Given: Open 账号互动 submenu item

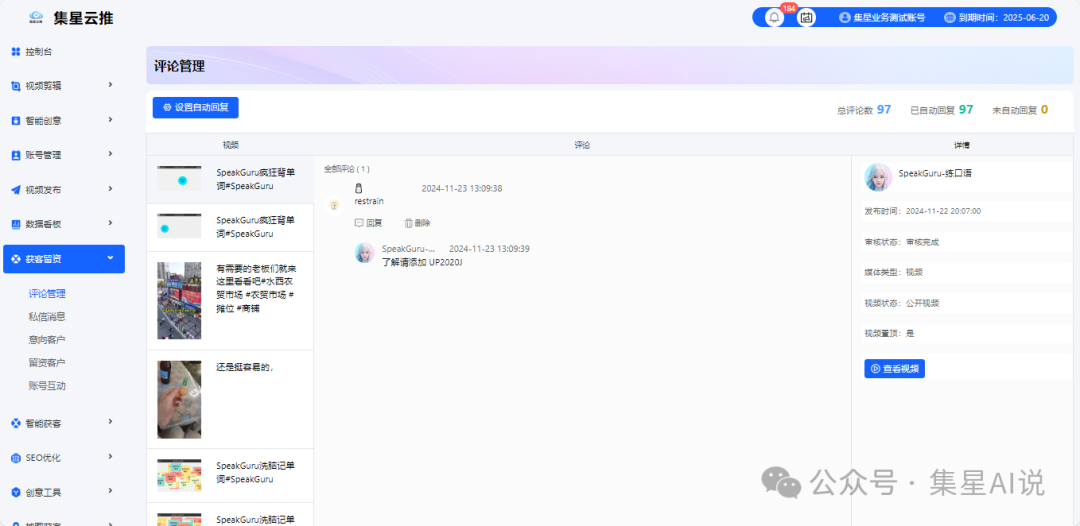Looking at the screenshot, I should point(47,386).
